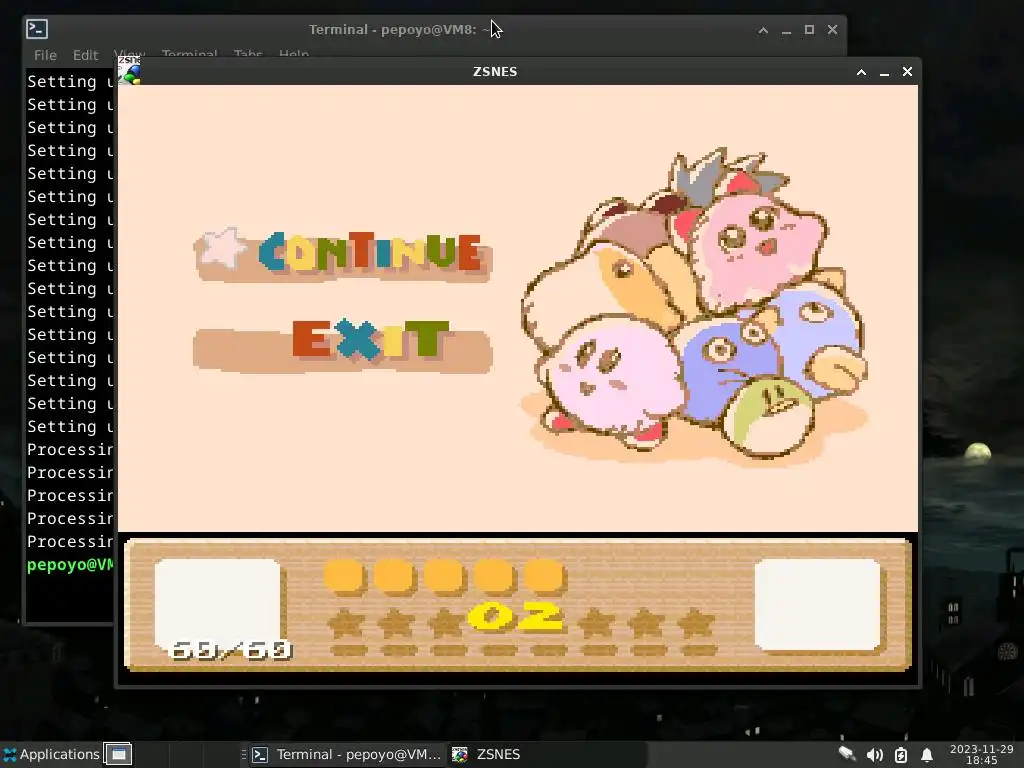Click the network connection tray icon

click(x=847, y=754)
